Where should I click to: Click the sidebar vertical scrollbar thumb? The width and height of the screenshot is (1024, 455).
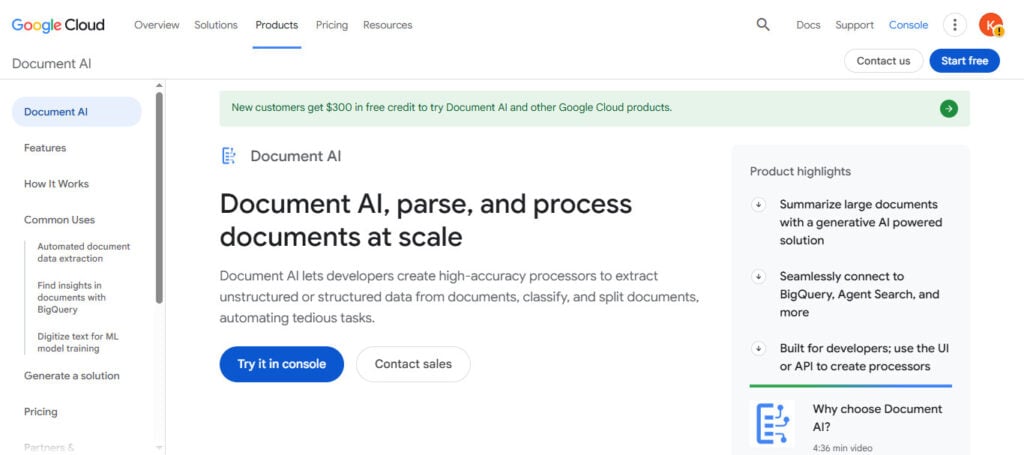(159, 197)
